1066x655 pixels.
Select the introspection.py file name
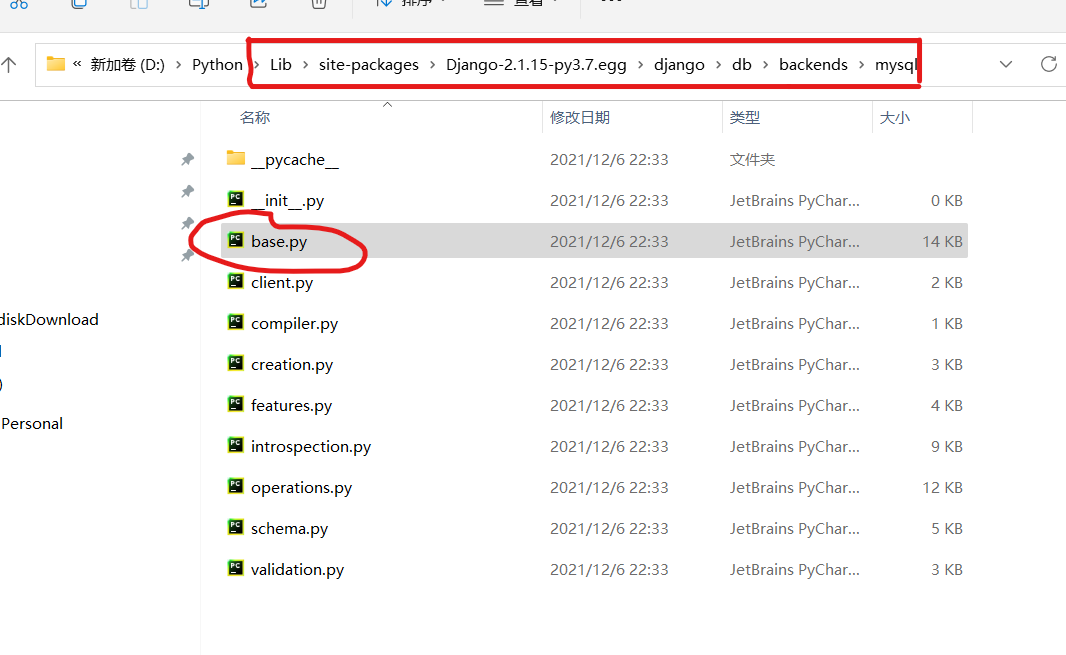(311, 447)
